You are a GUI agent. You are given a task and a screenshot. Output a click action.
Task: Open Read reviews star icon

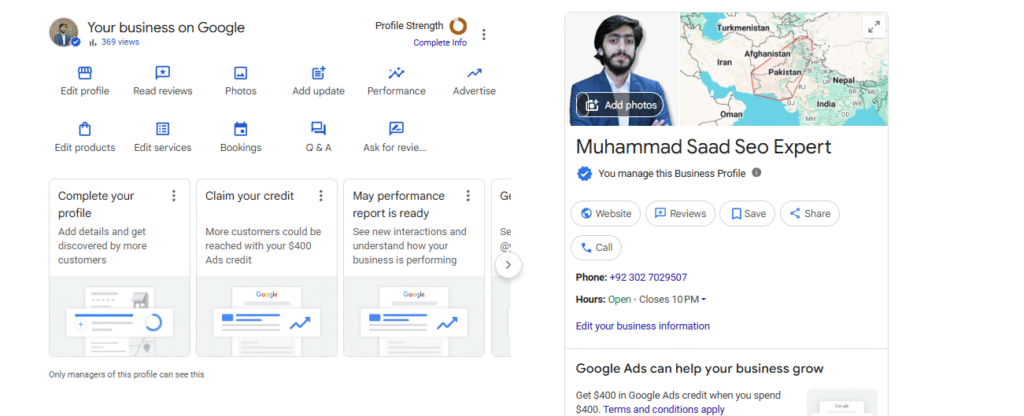click(163, 72)
